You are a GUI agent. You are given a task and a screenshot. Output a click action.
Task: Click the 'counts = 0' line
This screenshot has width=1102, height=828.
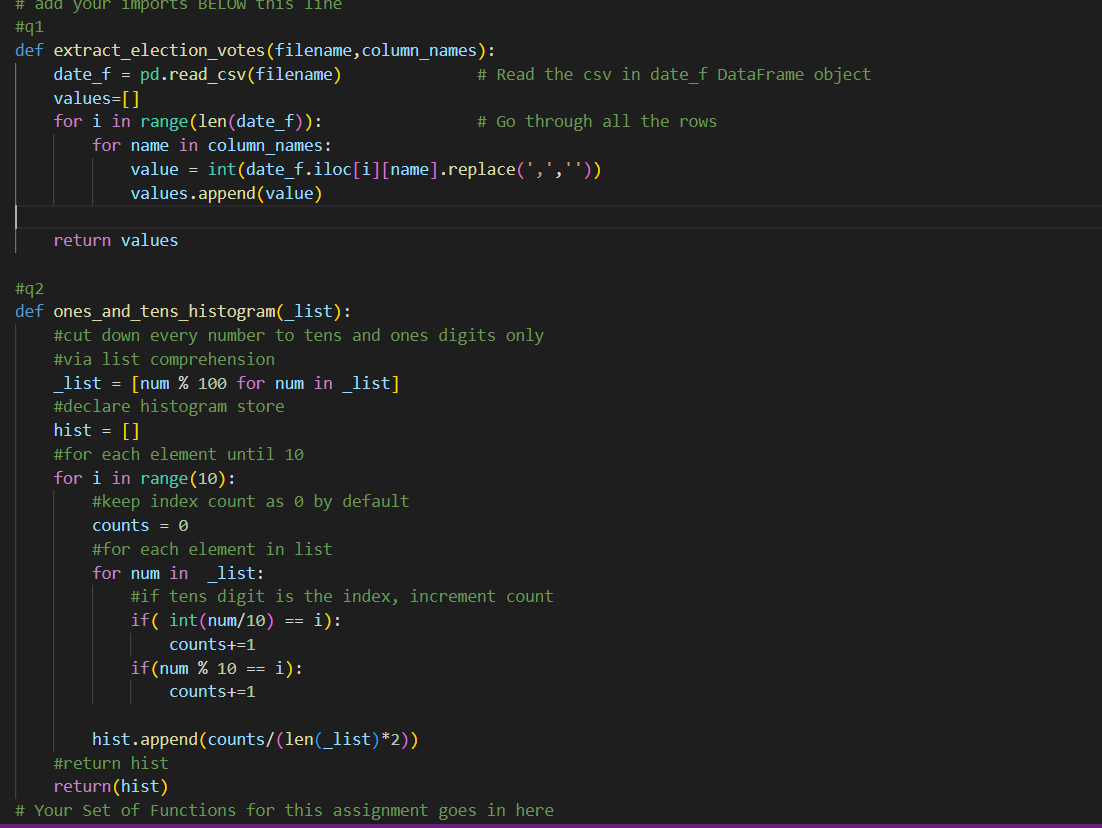(140, 526)
